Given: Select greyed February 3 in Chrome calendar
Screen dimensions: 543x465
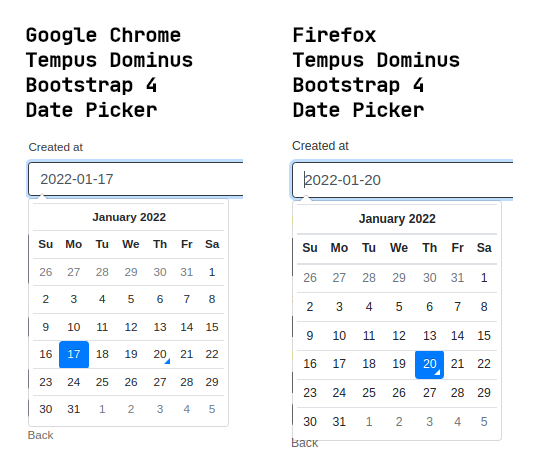Looking at the screenshot, I should (x=160, y=409).
